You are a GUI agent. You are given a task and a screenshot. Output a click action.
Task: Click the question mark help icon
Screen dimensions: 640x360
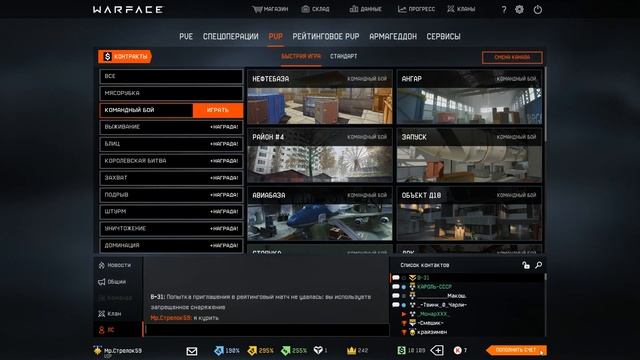pos(504,9)
